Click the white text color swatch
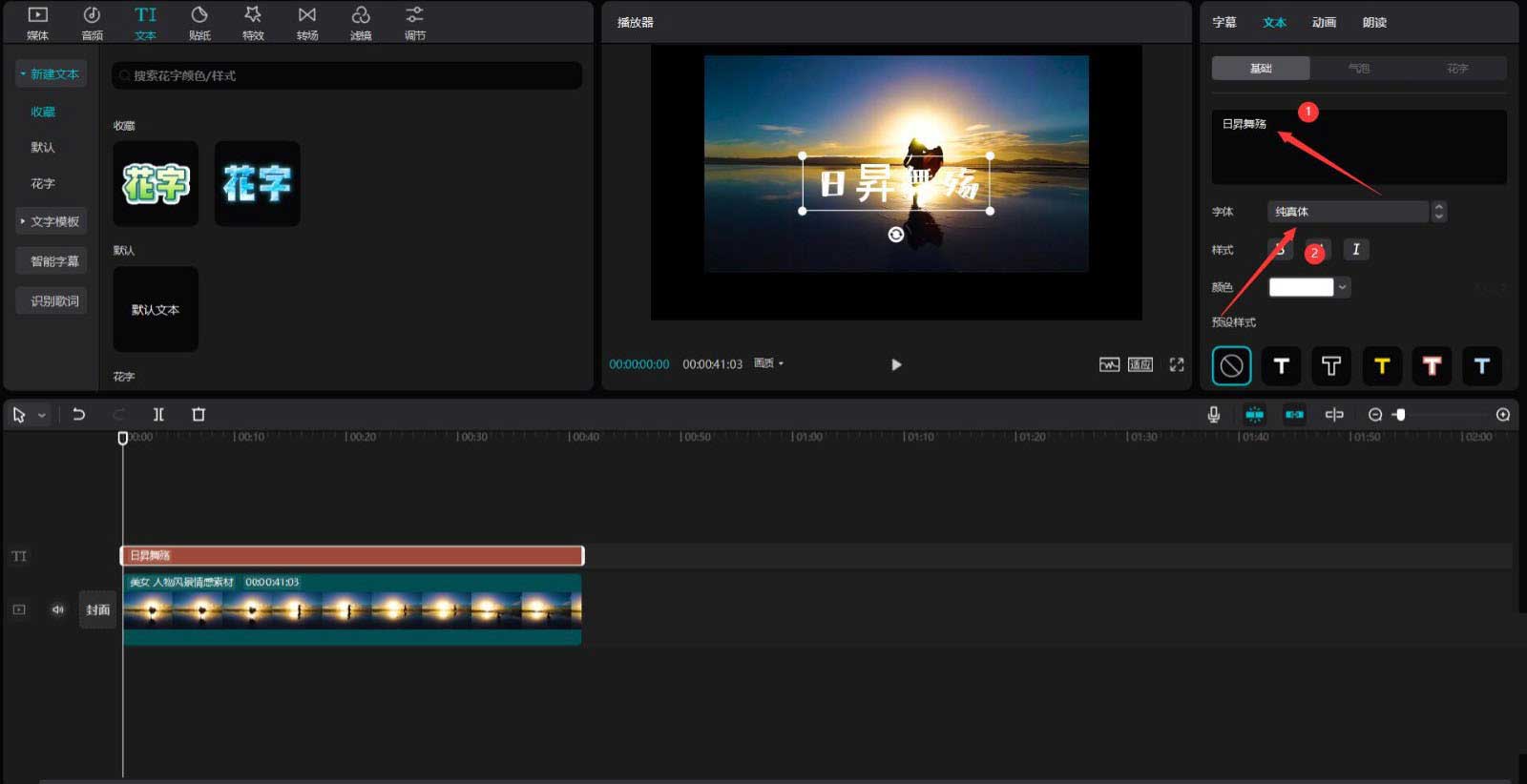 tap(1301, 287)
